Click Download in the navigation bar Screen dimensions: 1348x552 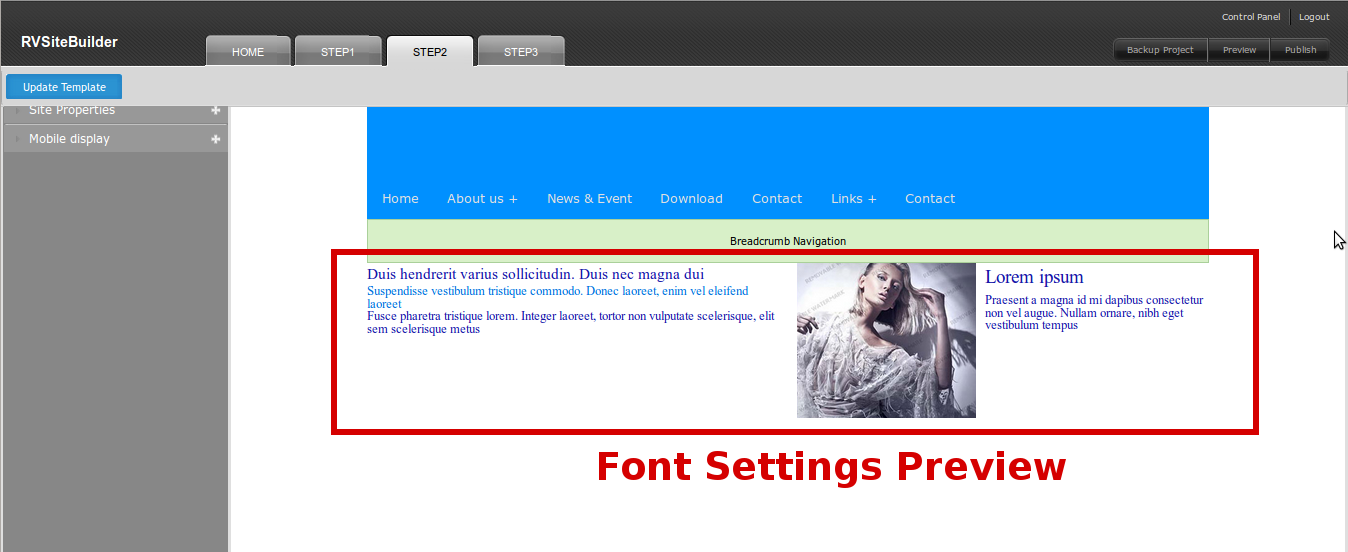(x=691, y=199)
